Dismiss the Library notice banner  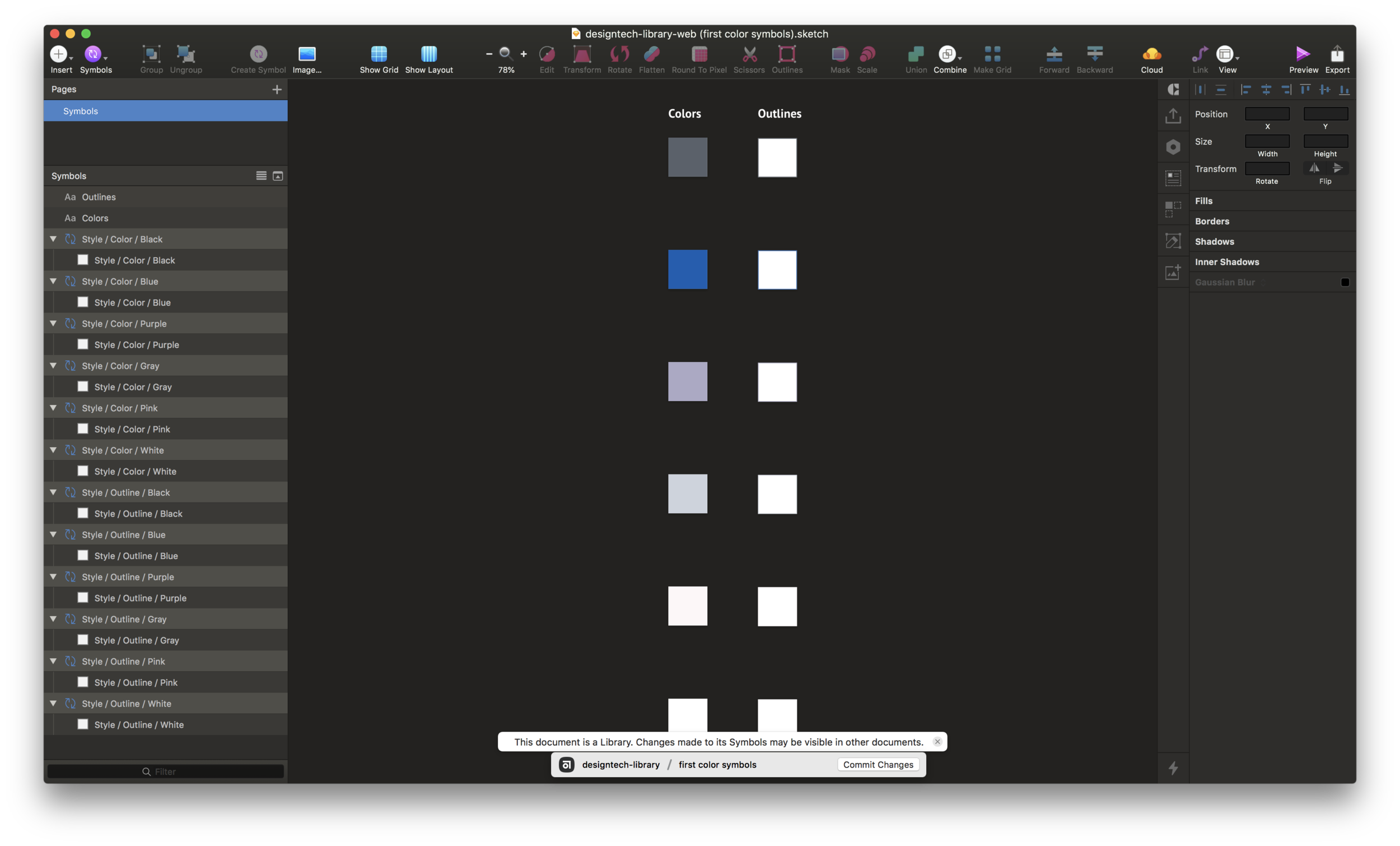(x=937, y=741)
